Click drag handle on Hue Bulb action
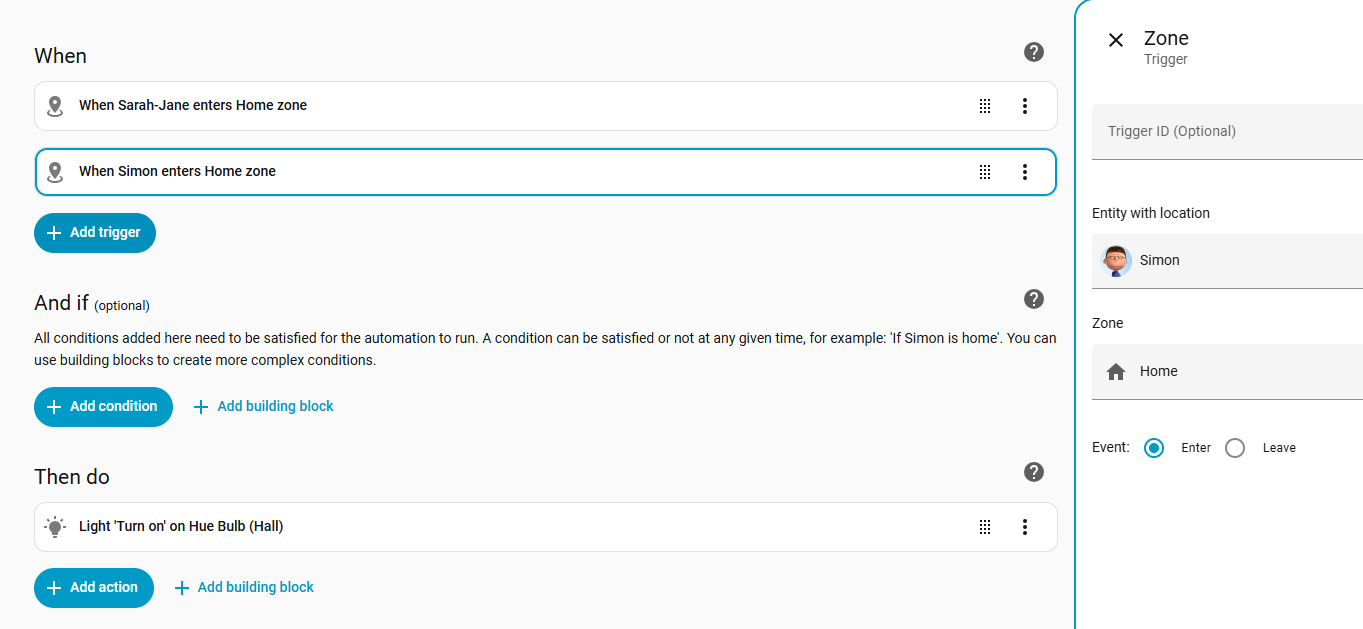This screenshot has height=629, width=1363. tap(985, 527)
